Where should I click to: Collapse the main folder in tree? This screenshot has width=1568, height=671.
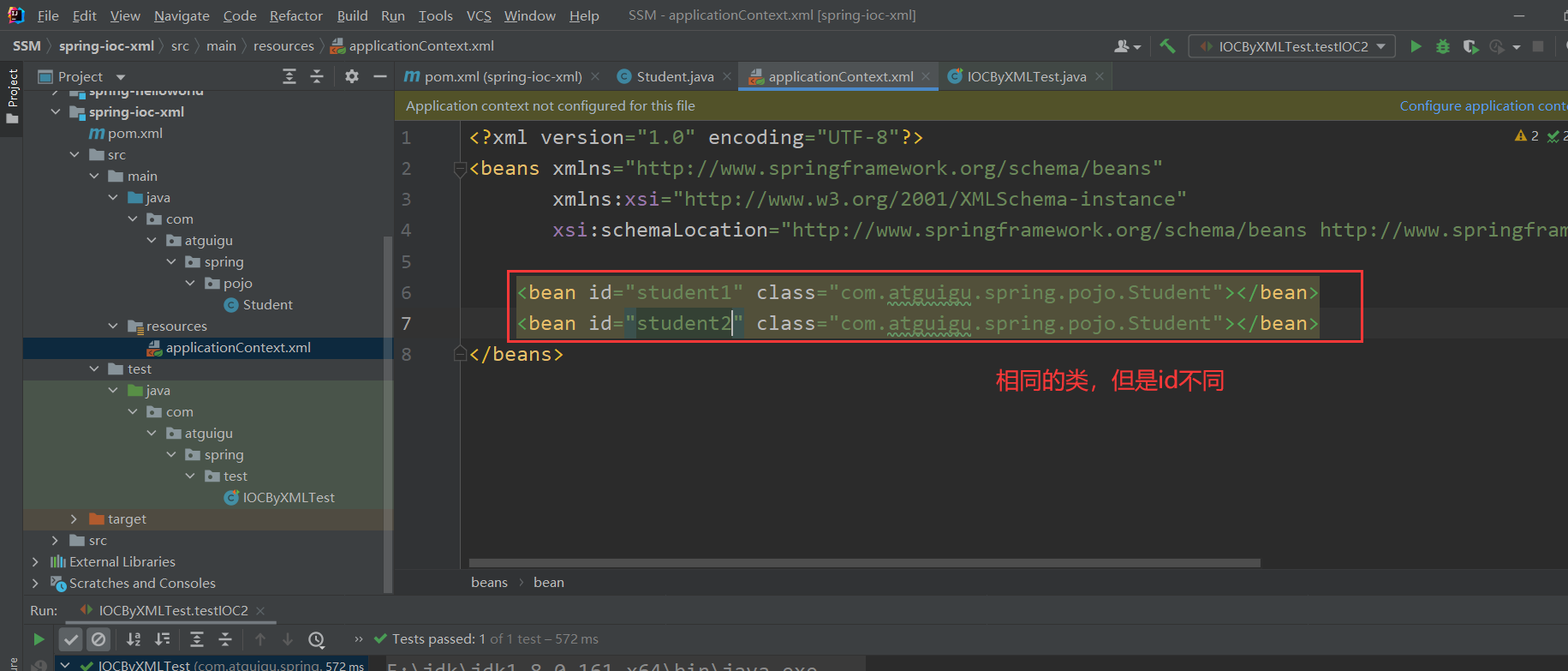94,177
